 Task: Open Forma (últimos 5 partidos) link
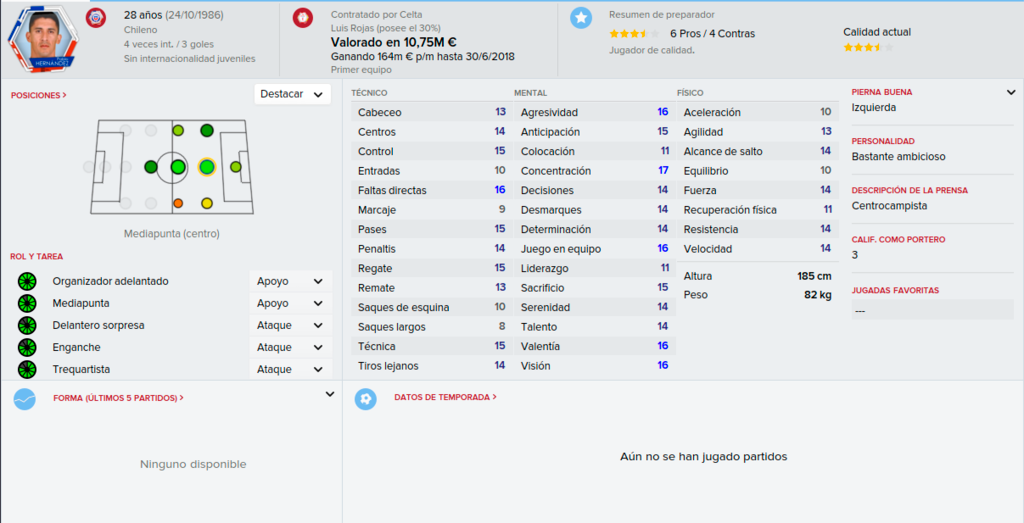coord(118,398)
